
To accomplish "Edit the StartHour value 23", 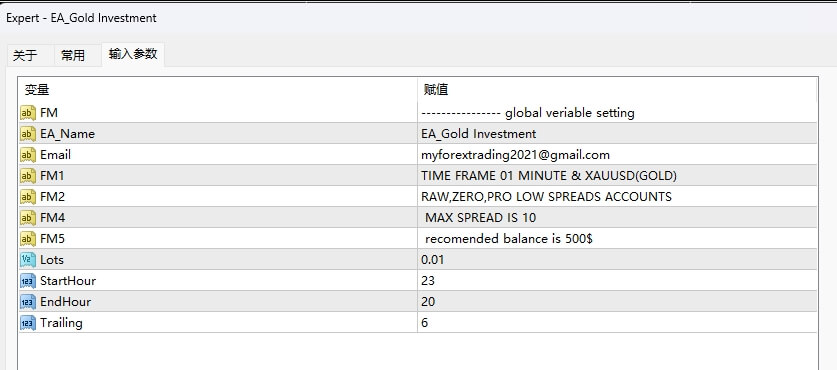I will point(617,281).
